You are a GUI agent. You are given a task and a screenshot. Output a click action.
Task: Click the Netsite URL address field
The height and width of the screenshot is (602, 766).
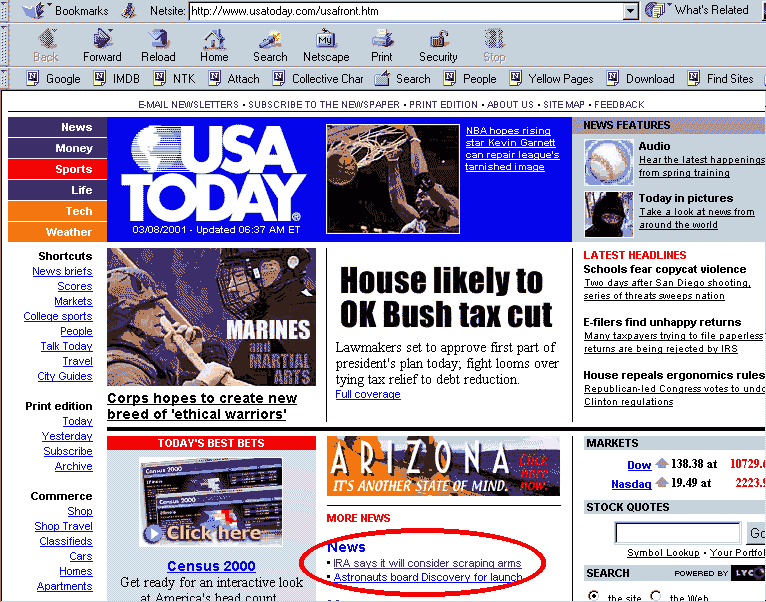tap(406, 11)
